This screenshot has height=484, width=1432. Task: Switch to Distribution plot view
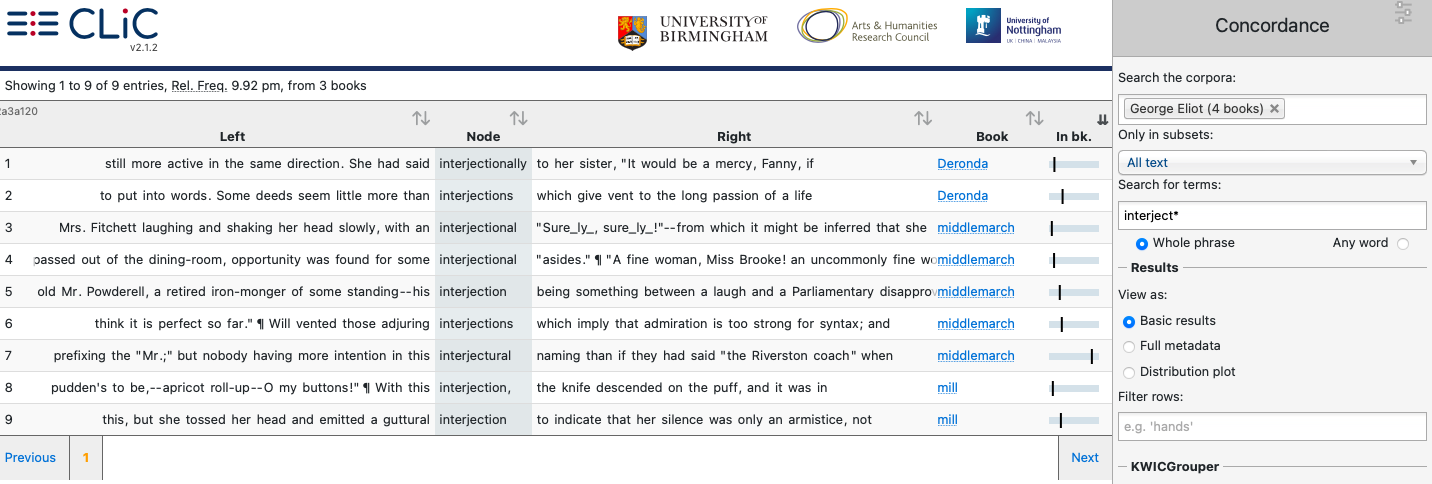point(1130,372)
